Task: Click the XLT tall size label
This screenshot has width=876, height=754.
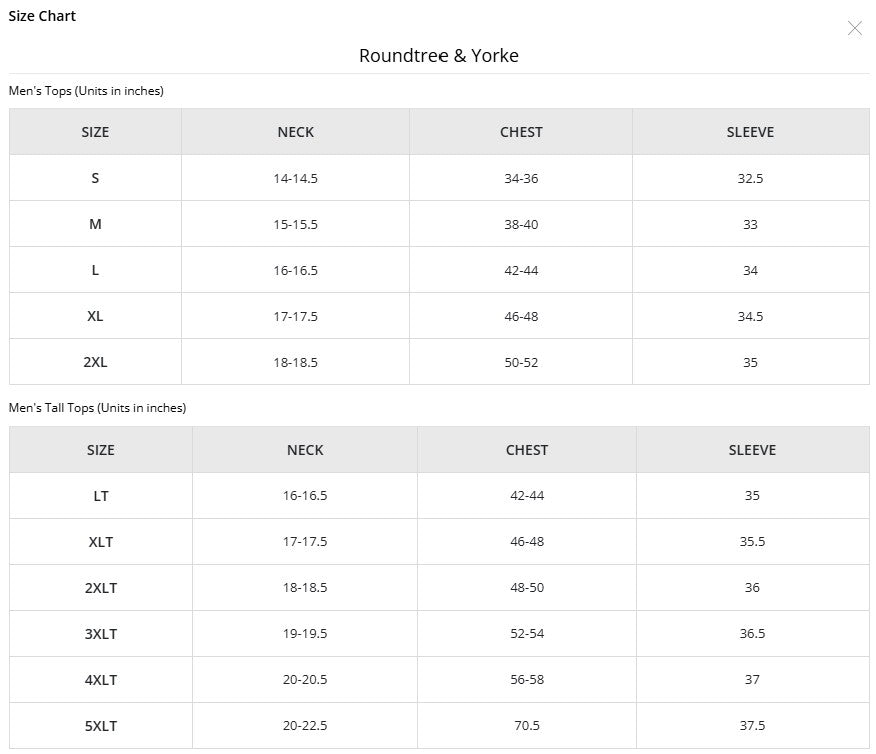Action: coord(101,542)
